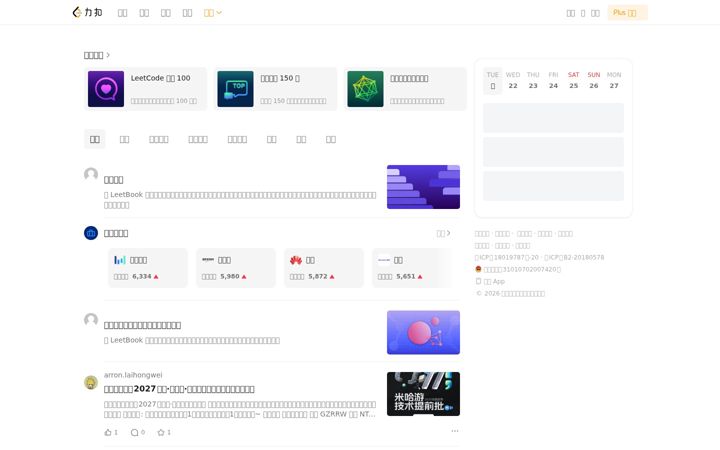Viewport: 720px width, 450px height.
Task: Select THU 23 in the calendar
Action: [533, 80]
